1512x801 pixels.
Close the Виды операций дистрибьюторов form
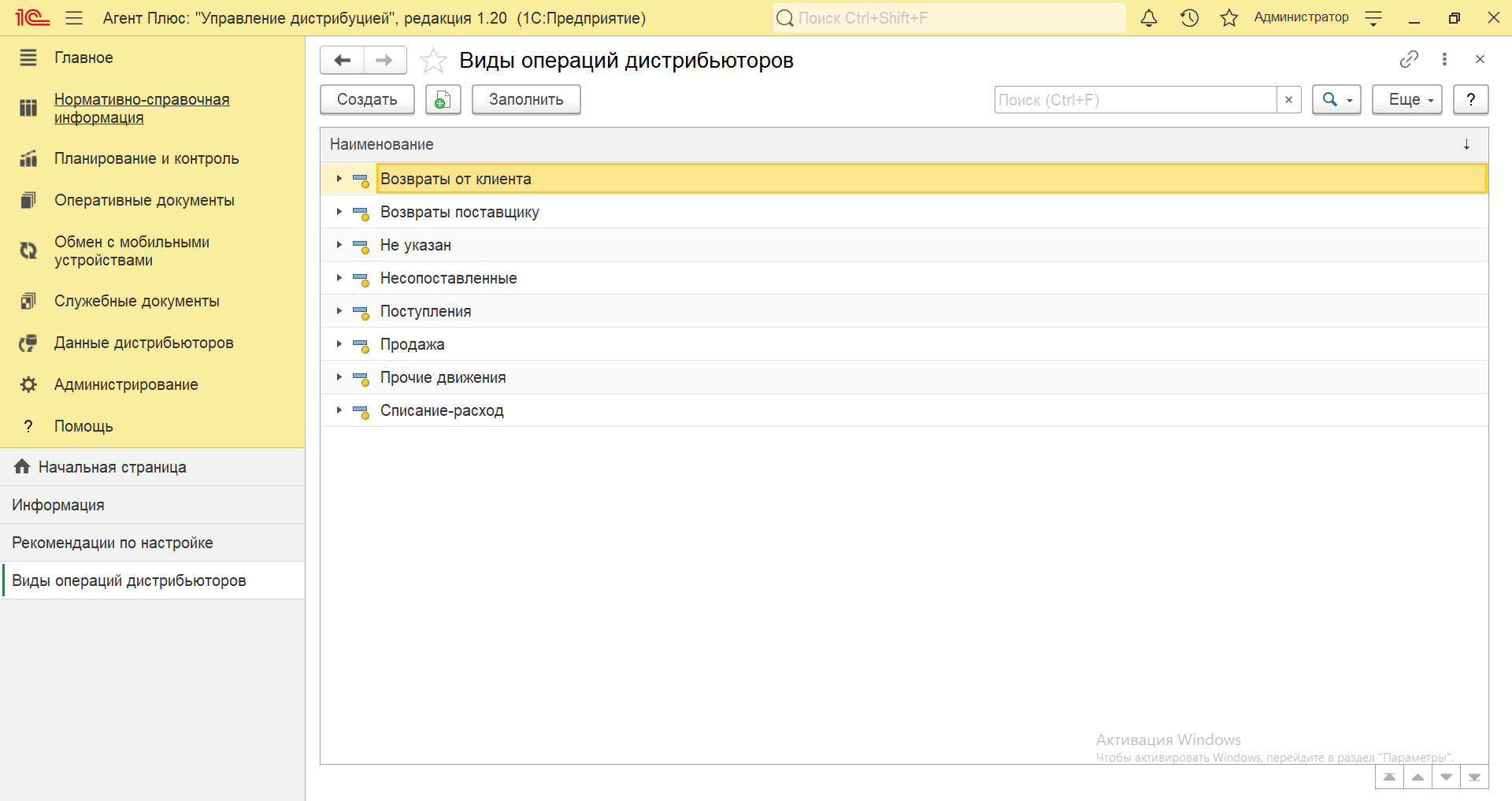(1480, 59)
